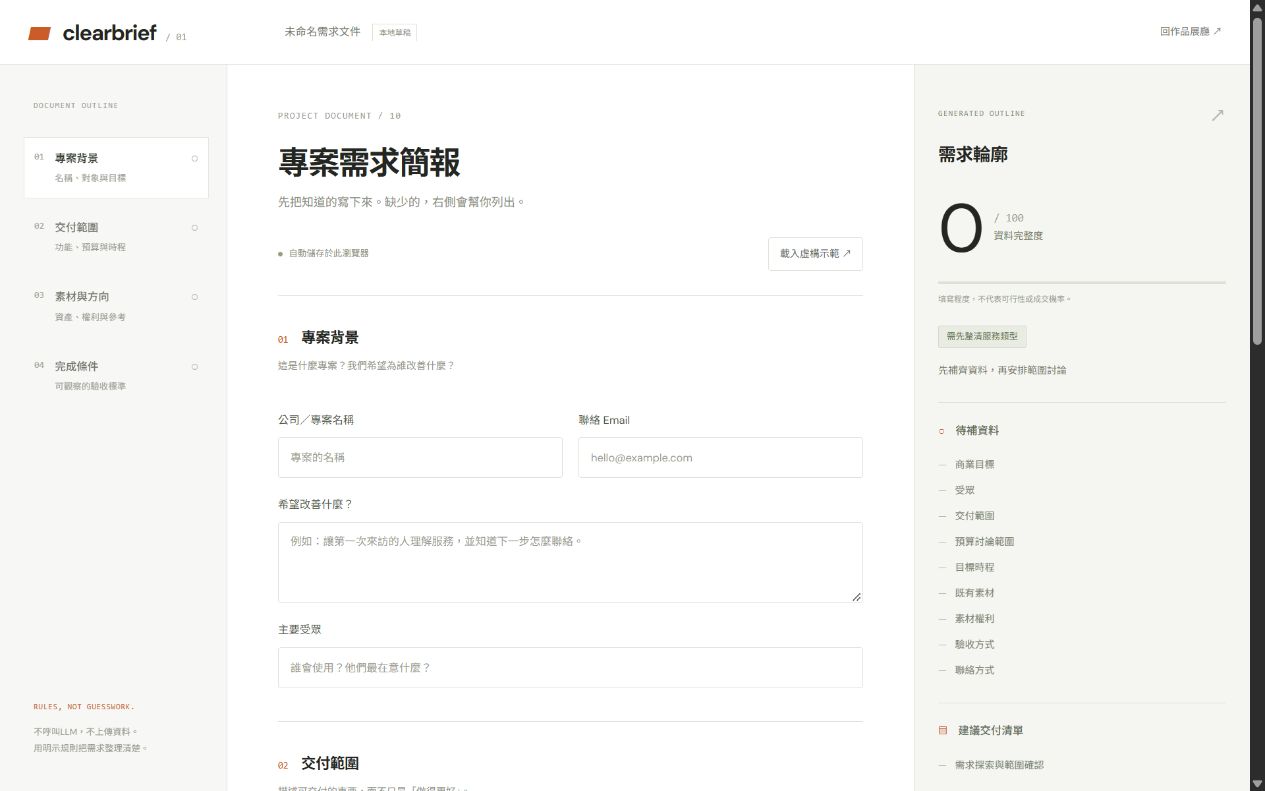Click 商業目標 in the 待補資料 list
1265x791 pixels.
(x=974, y=465)
